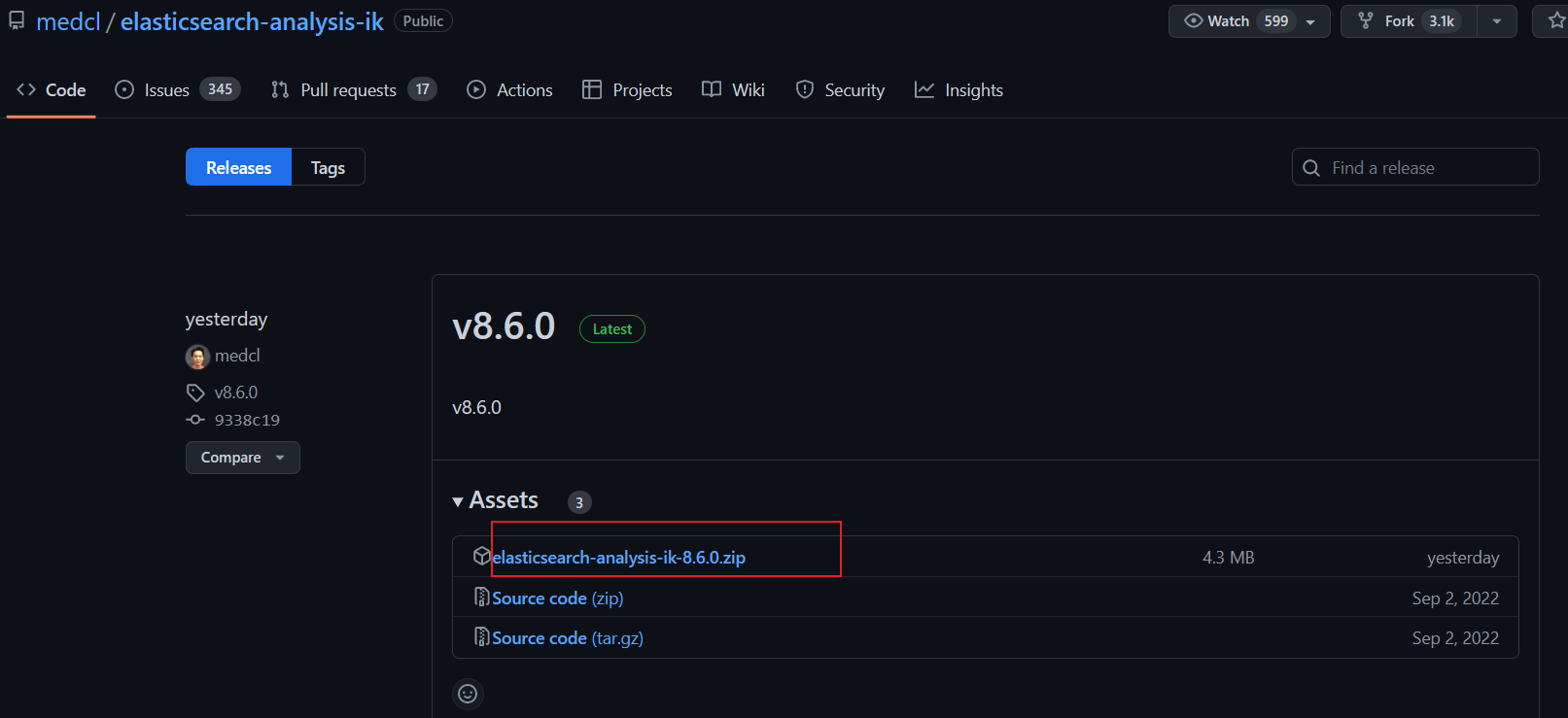Click file icon beside Source code (zip)
The width and height of the screenshot is (1568, 718).
pos(481,597)
